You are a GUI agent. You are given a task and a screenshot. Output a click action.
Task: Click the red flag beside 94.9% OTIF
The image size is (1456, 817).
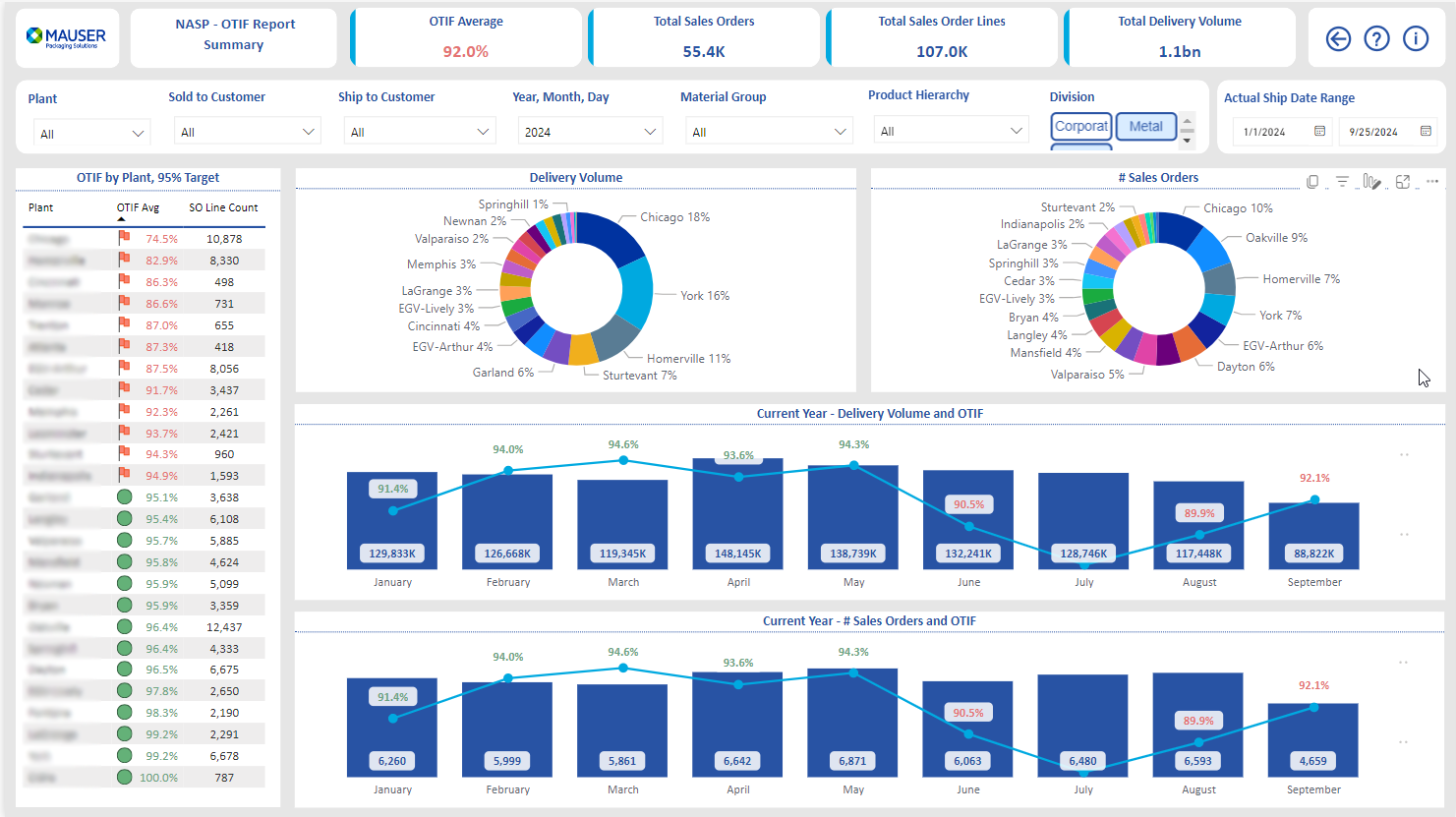click(x=124, y=475)
